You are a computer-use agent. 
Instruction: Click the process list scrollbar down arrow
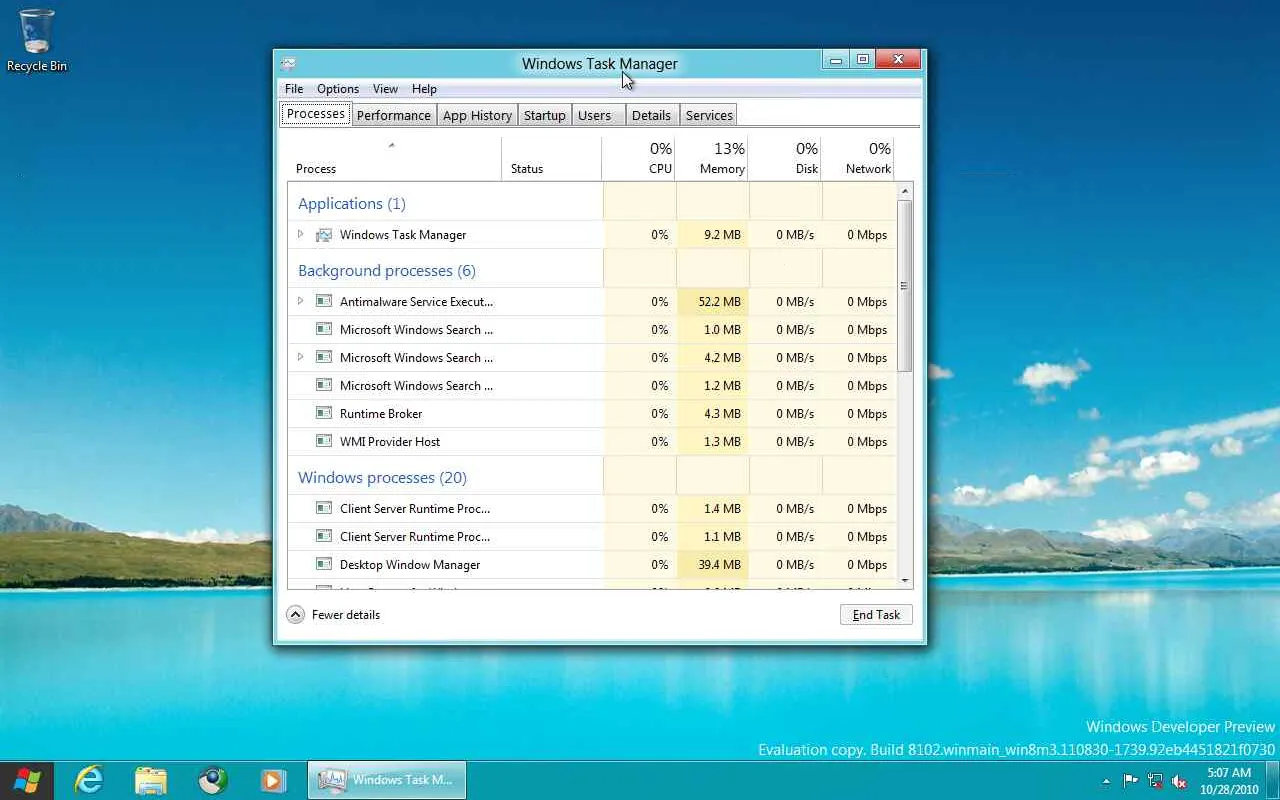click(x=905, y=580)
